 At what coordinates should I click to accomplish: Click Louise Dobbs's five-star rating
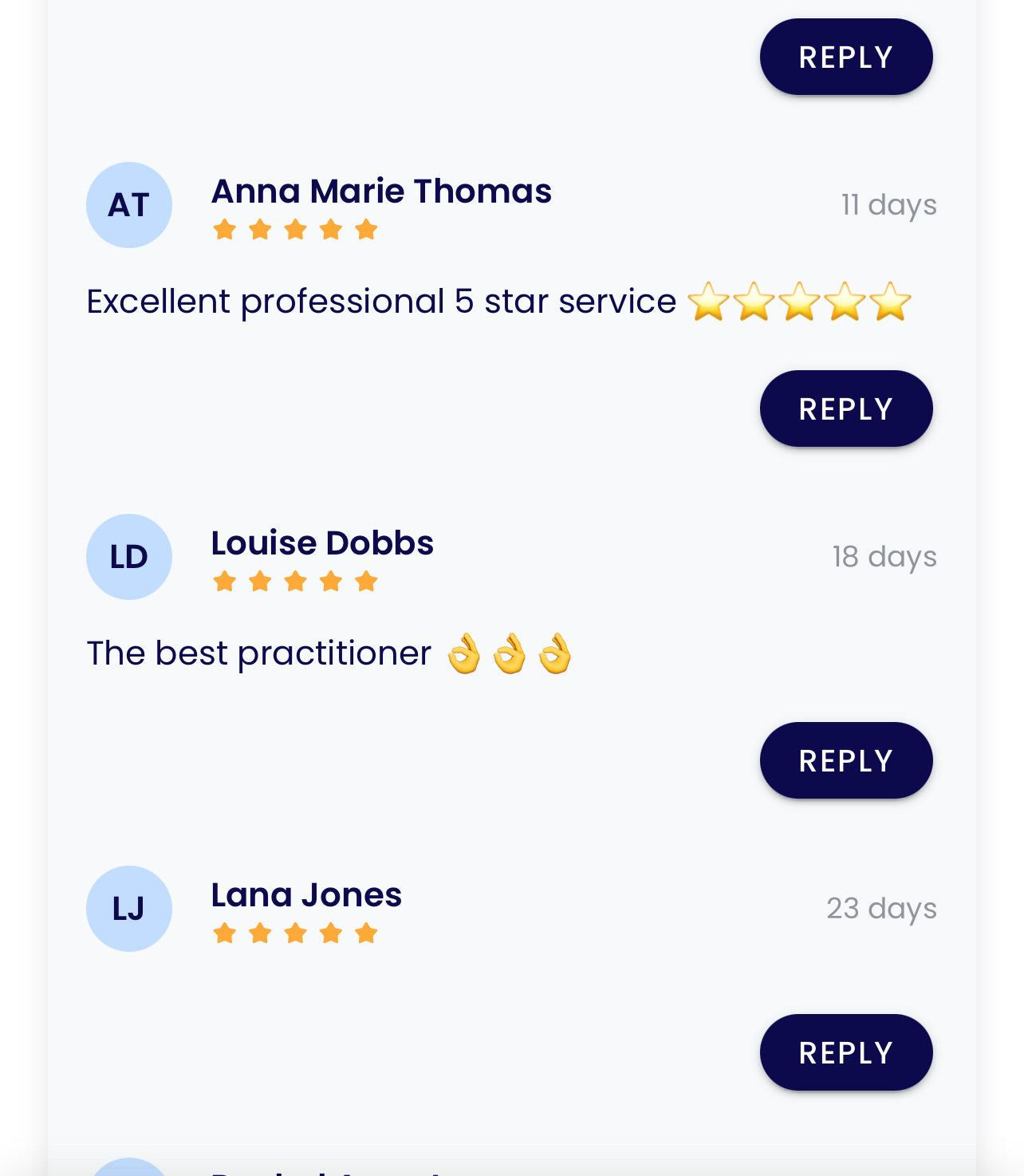(x=295, y=582)
